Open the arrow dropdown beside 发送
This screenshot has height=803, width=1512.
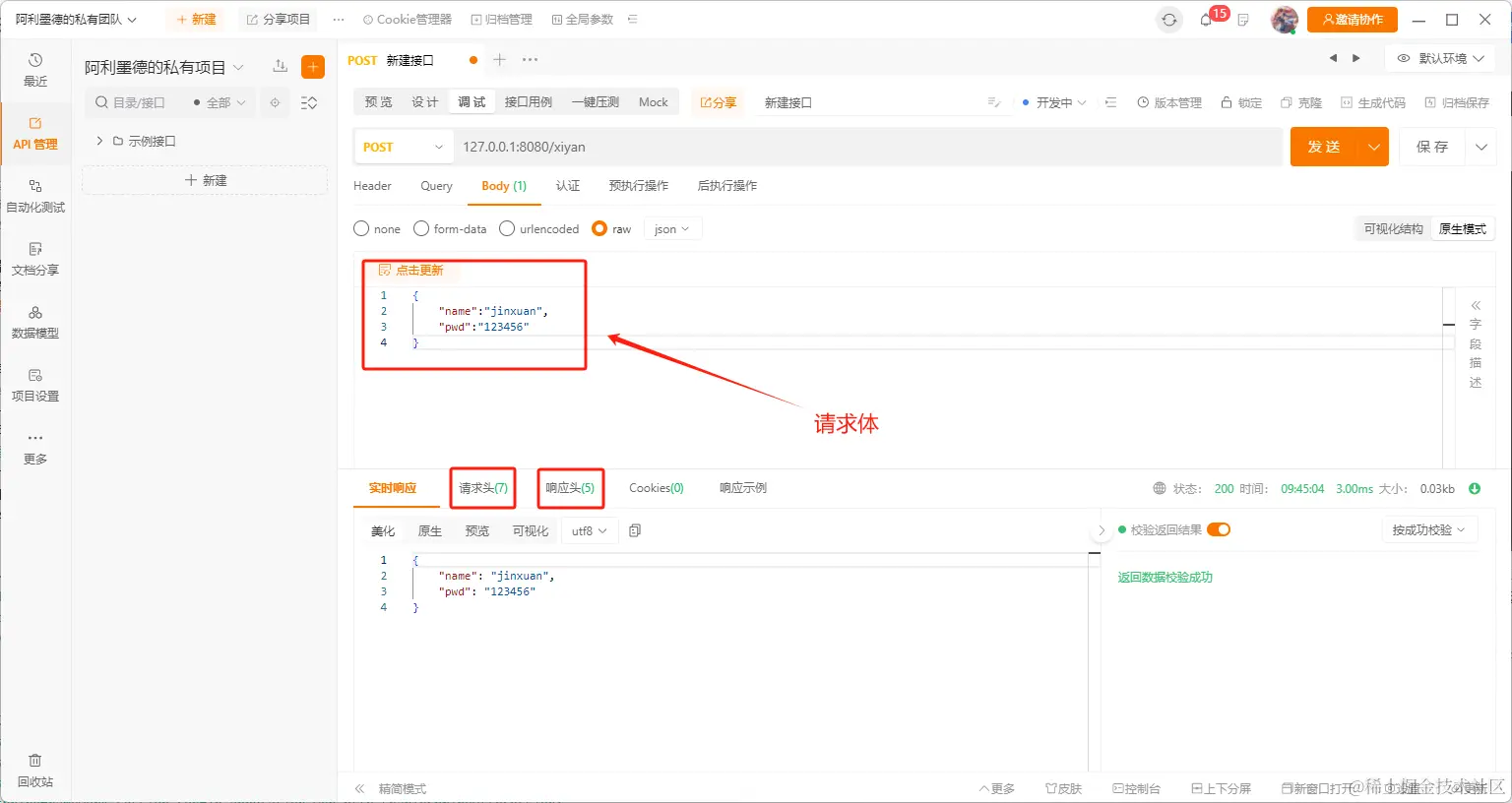[x=1373, y=147]
